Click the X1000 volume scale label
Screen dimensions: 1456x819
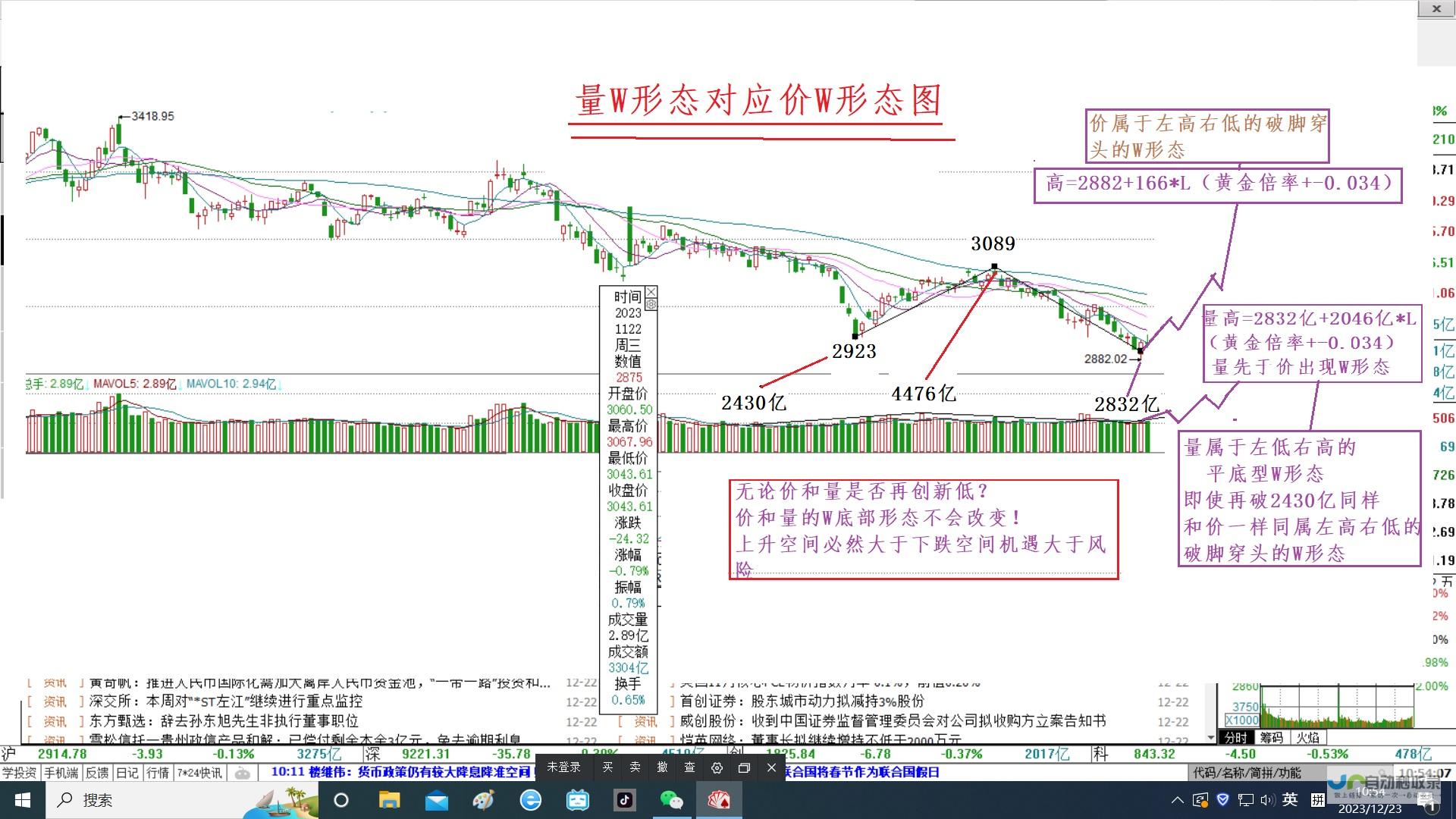[1242, 720]
